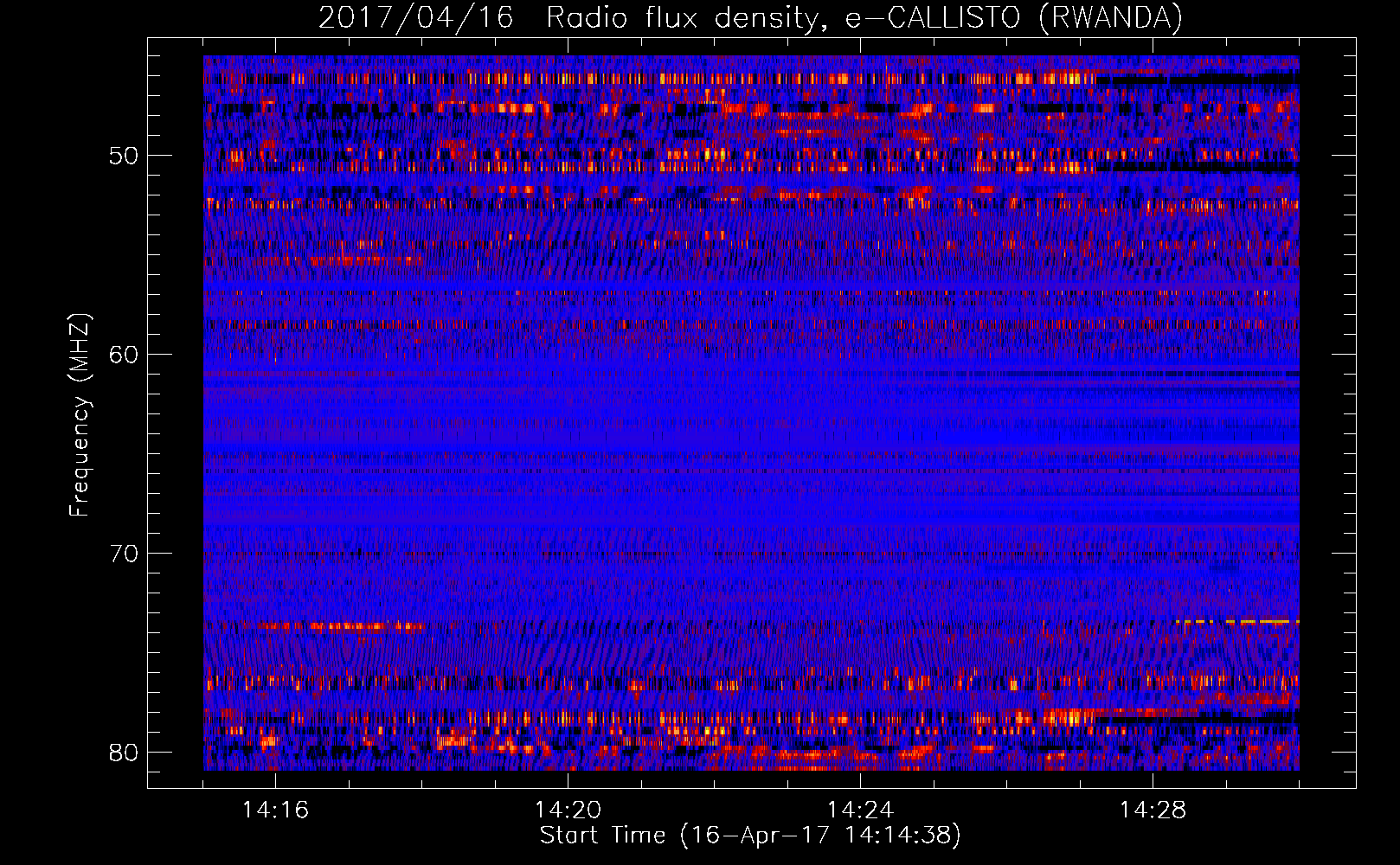
Task: Click the 60 frequency tick label
Action: tap(124, 355)
